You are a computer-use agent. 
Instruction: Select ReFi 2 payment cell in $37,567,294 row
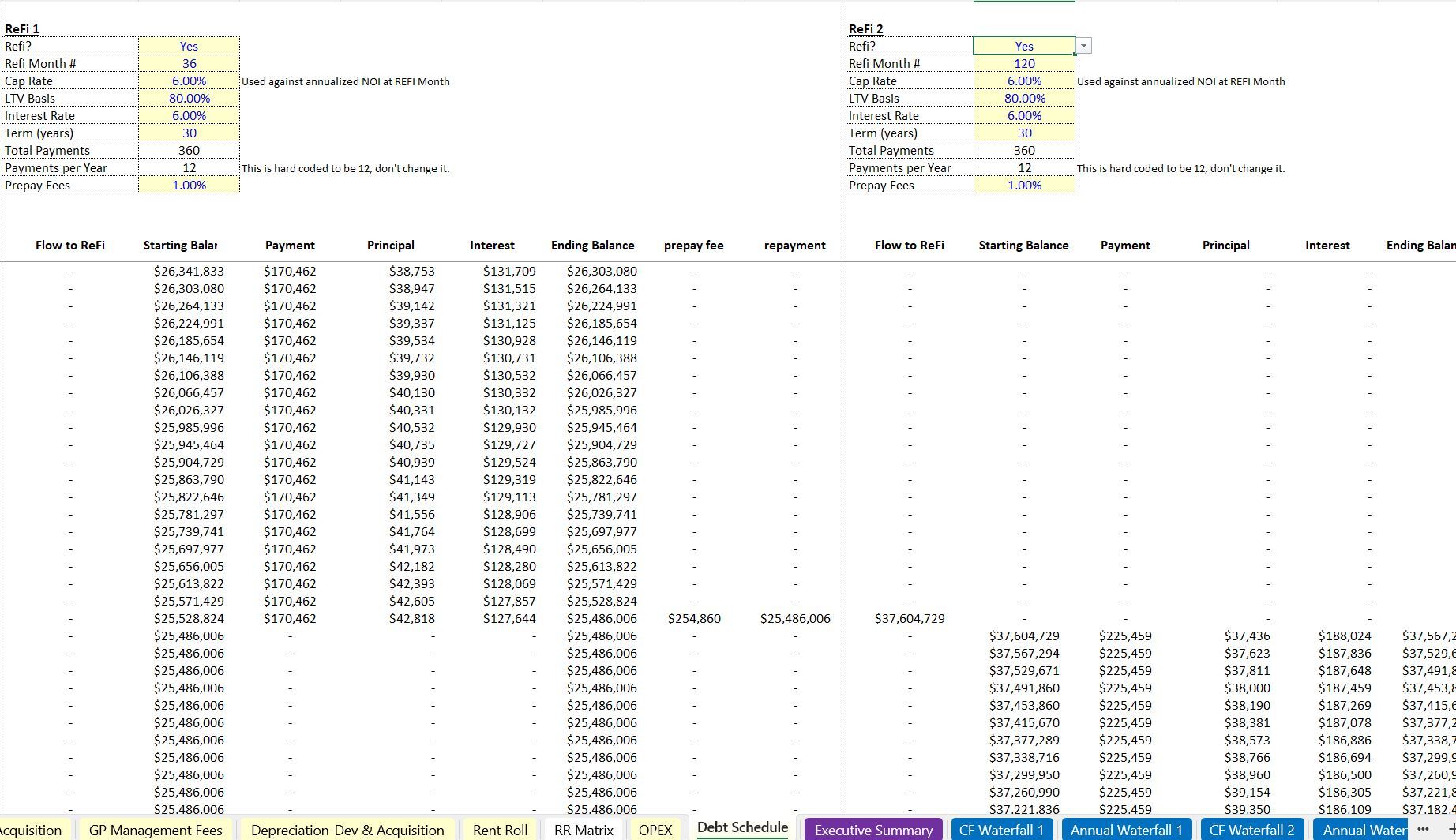pyautogui.click(x=1125, y=653)
